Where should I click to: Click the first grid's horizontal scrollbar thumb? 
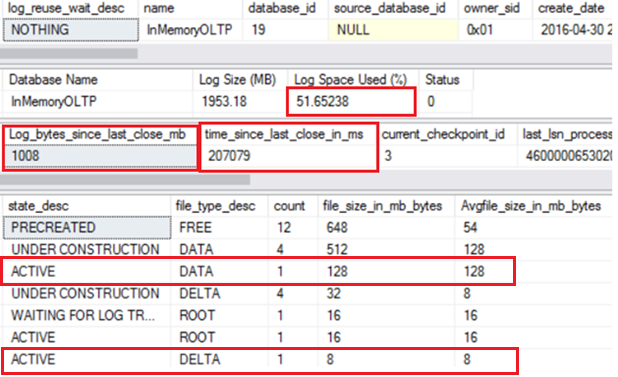click(x=69, y=53)
